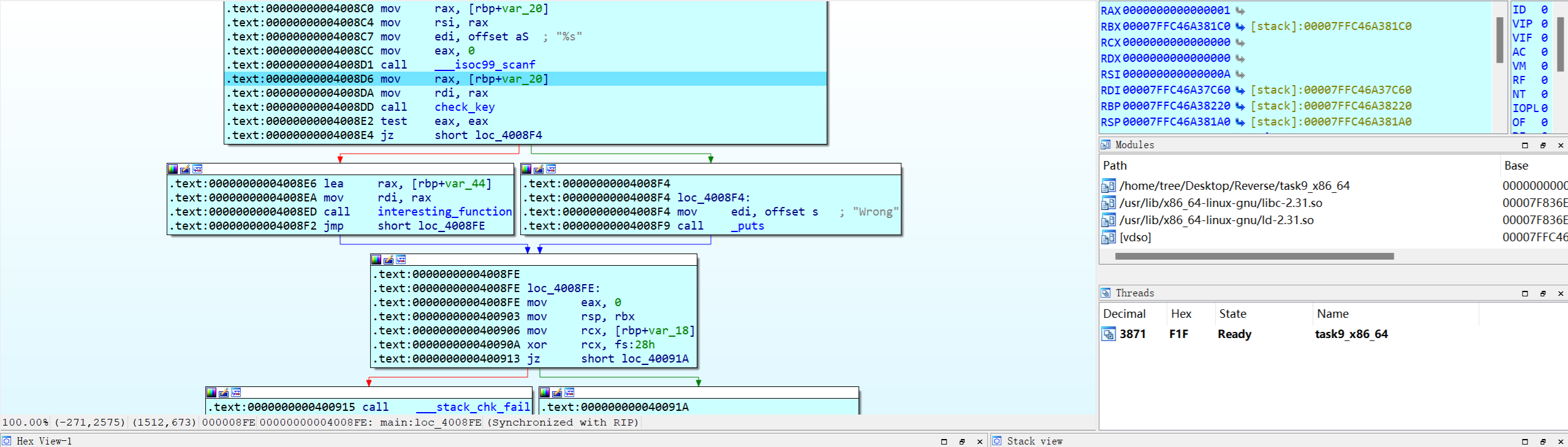Click the jump arrow next to RBX register
This screenshot has width=1568, height=447.
pos(1240,26)
